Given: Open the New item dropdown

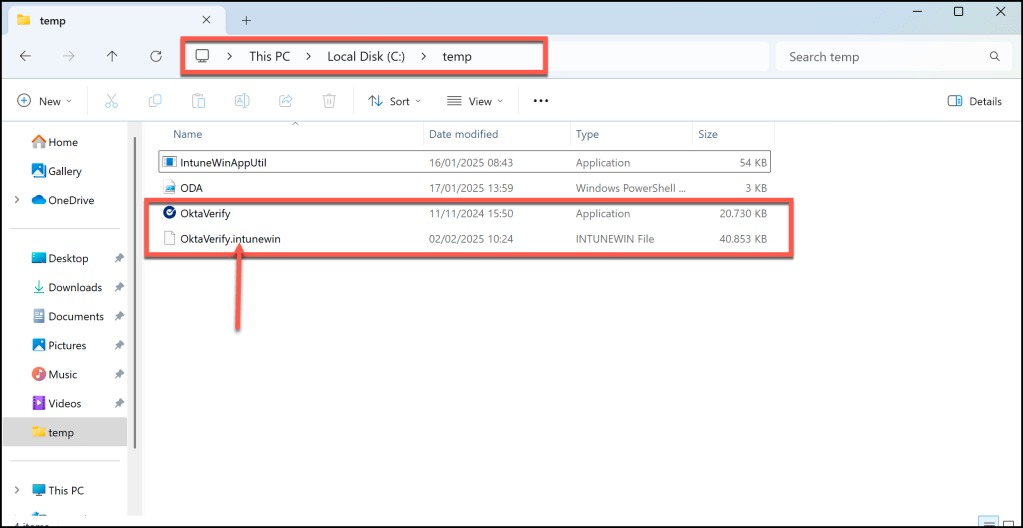Looking at the screenshot, I should click(x=45, y=101).
